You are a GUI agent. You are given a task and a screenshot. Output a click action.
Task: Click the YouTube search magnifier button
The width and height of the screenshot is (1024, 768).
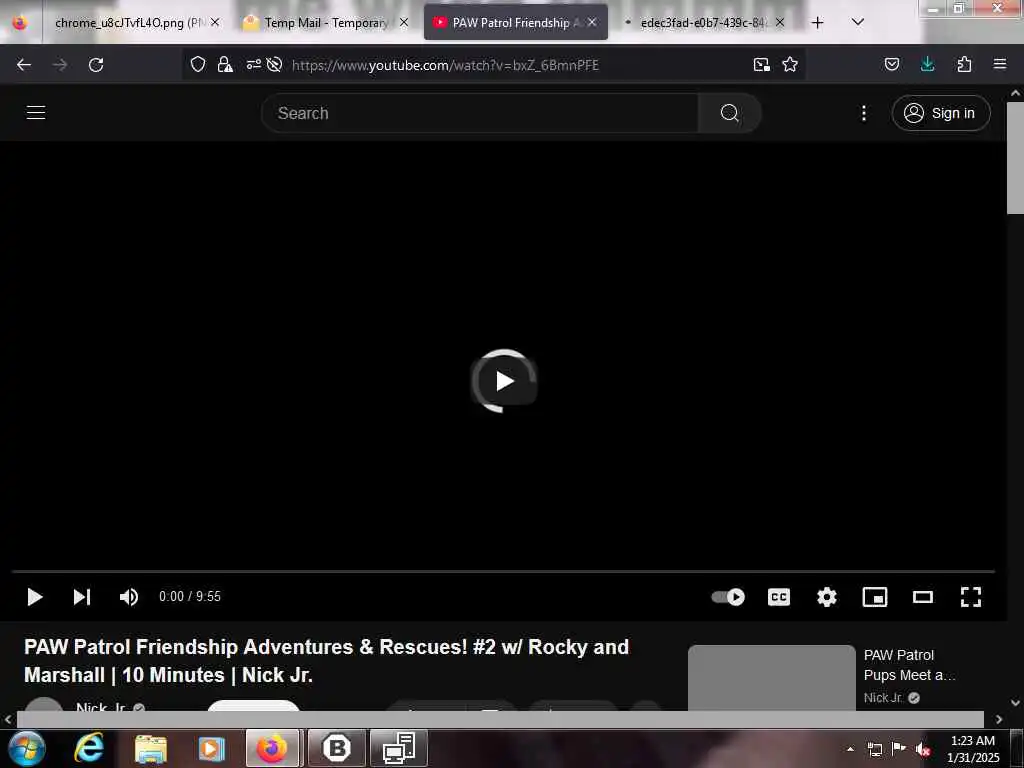click(x=729, y=113)
